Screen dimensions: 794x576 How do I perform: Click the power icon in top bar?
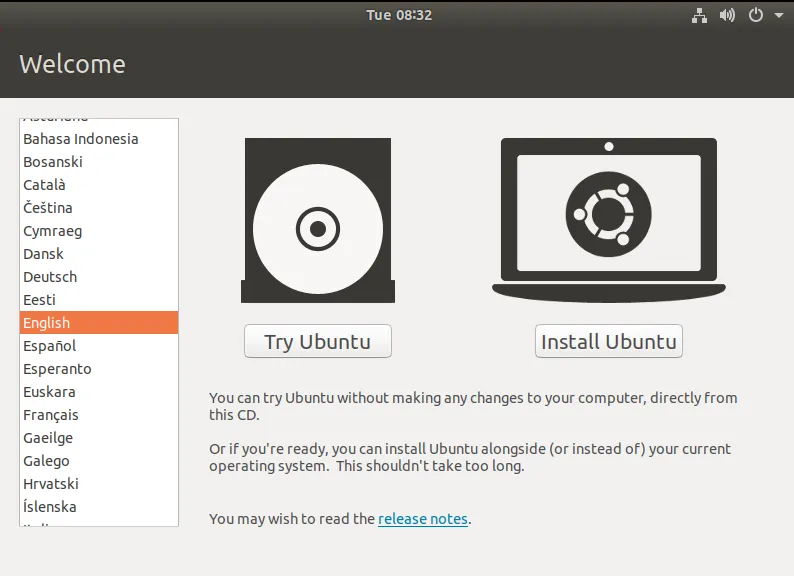[756, 15]
